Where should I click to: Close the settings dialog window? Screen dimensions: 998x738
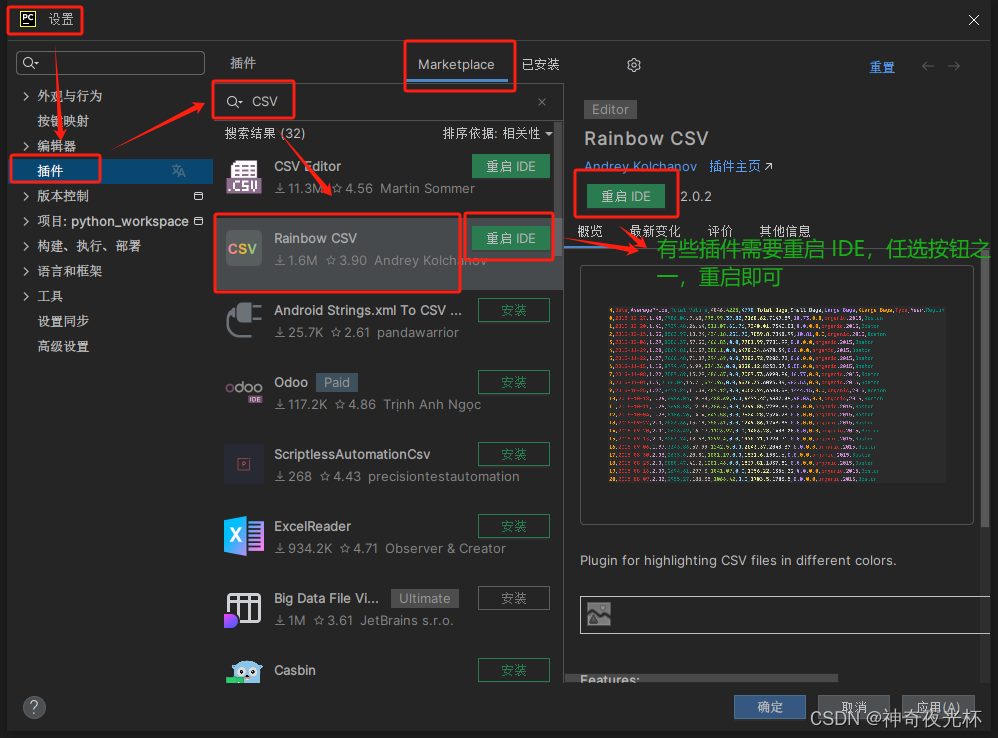click(973, 20)
